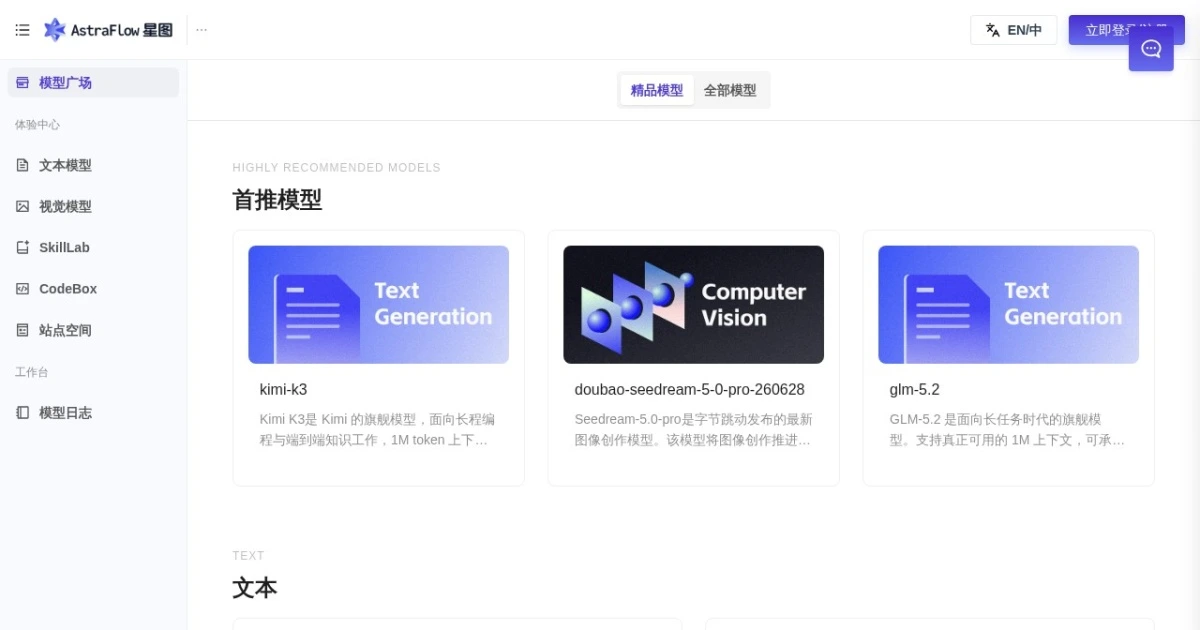
Task: Switch to the 全部模型 tab
Action: (x=730, y=90)
